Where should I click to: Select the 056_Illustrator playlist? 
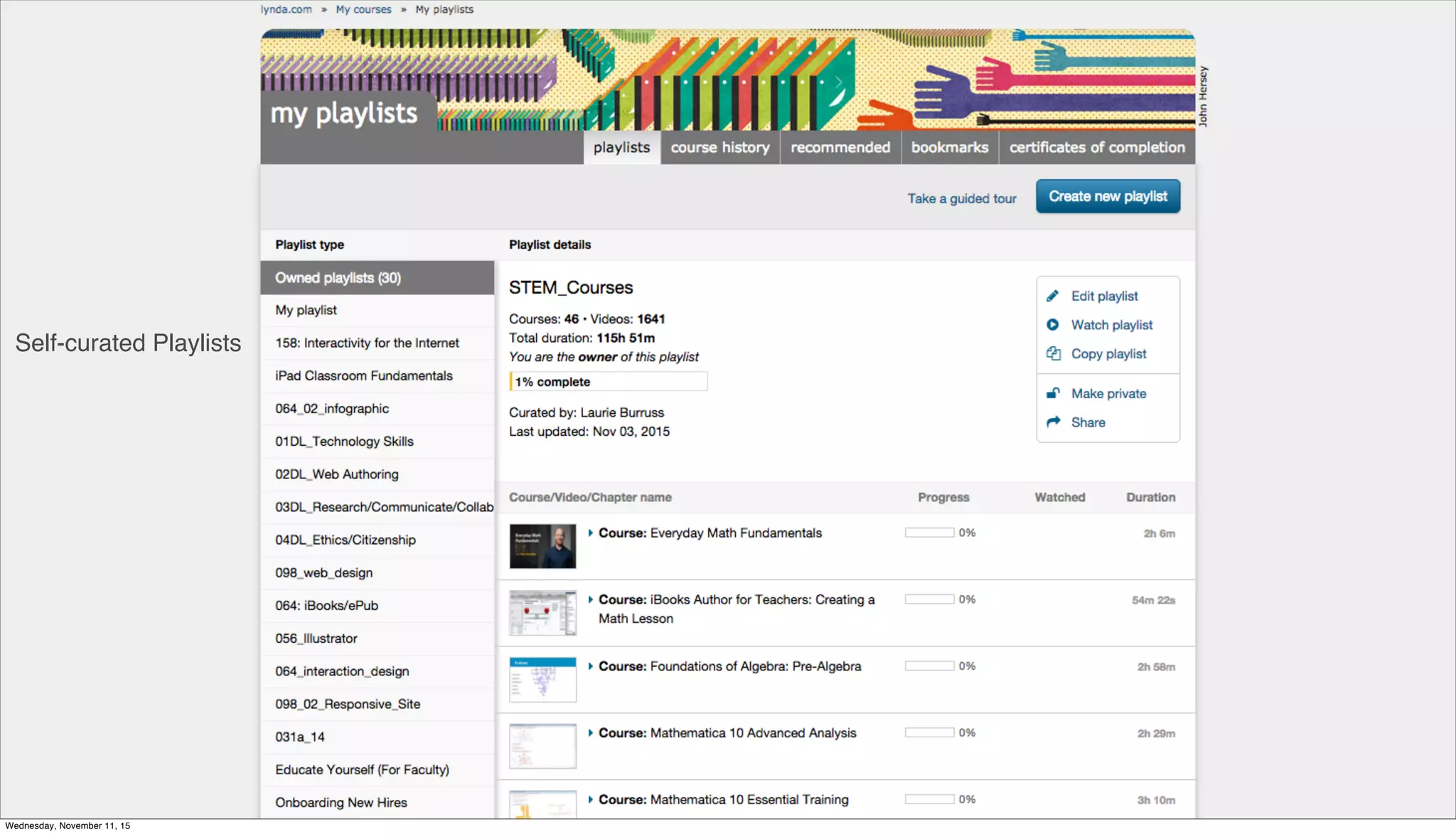tap(316, 638)
